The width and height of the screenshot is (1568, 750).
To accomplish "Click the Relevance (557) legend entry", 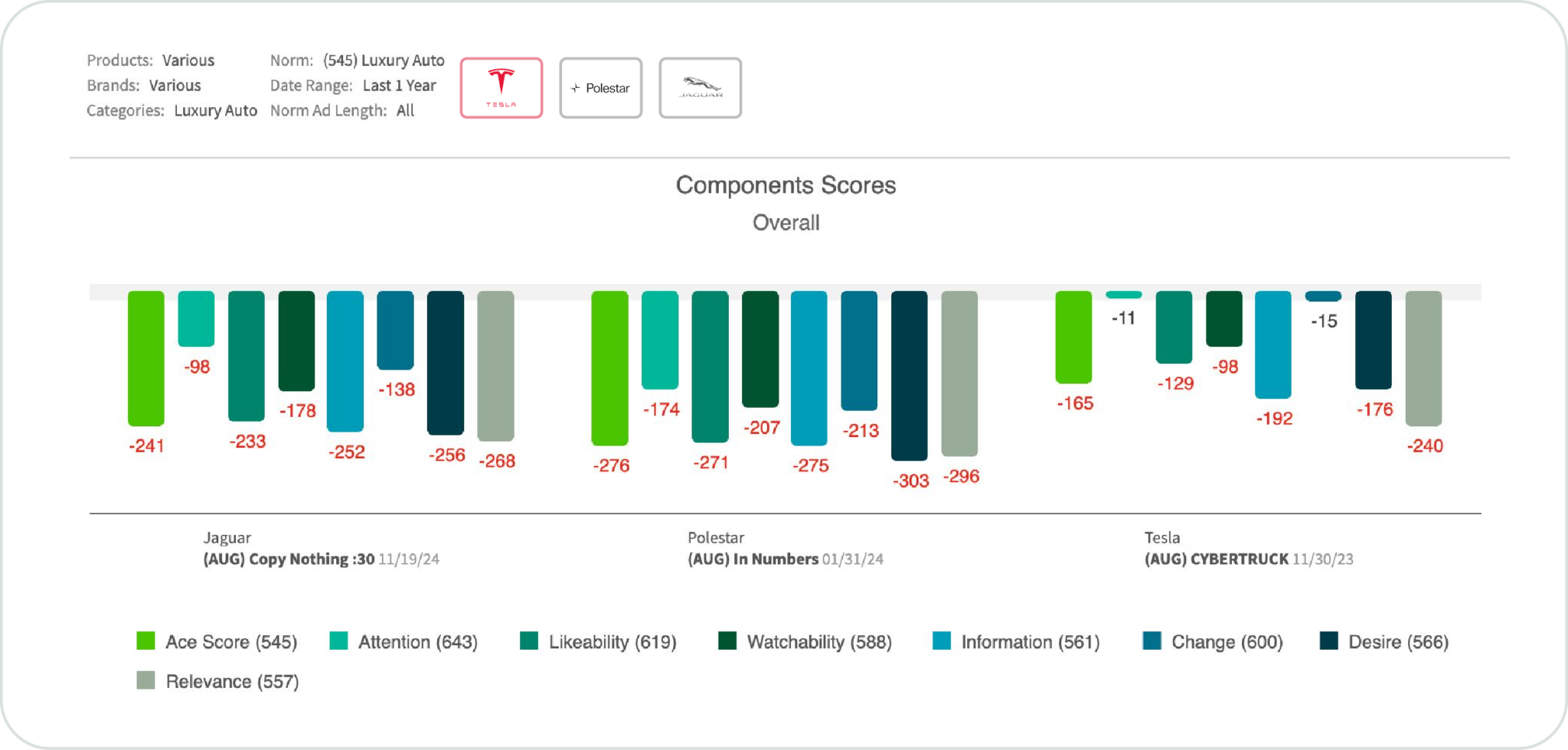I will coord(217,681).
